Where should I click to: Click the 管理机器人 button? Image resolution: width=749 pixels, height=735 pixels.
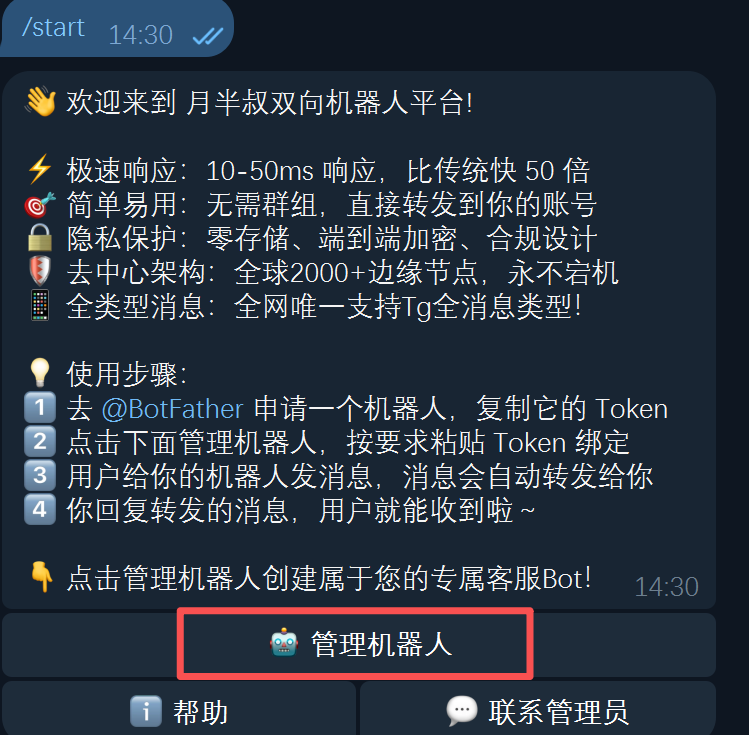tap(359, 644)
